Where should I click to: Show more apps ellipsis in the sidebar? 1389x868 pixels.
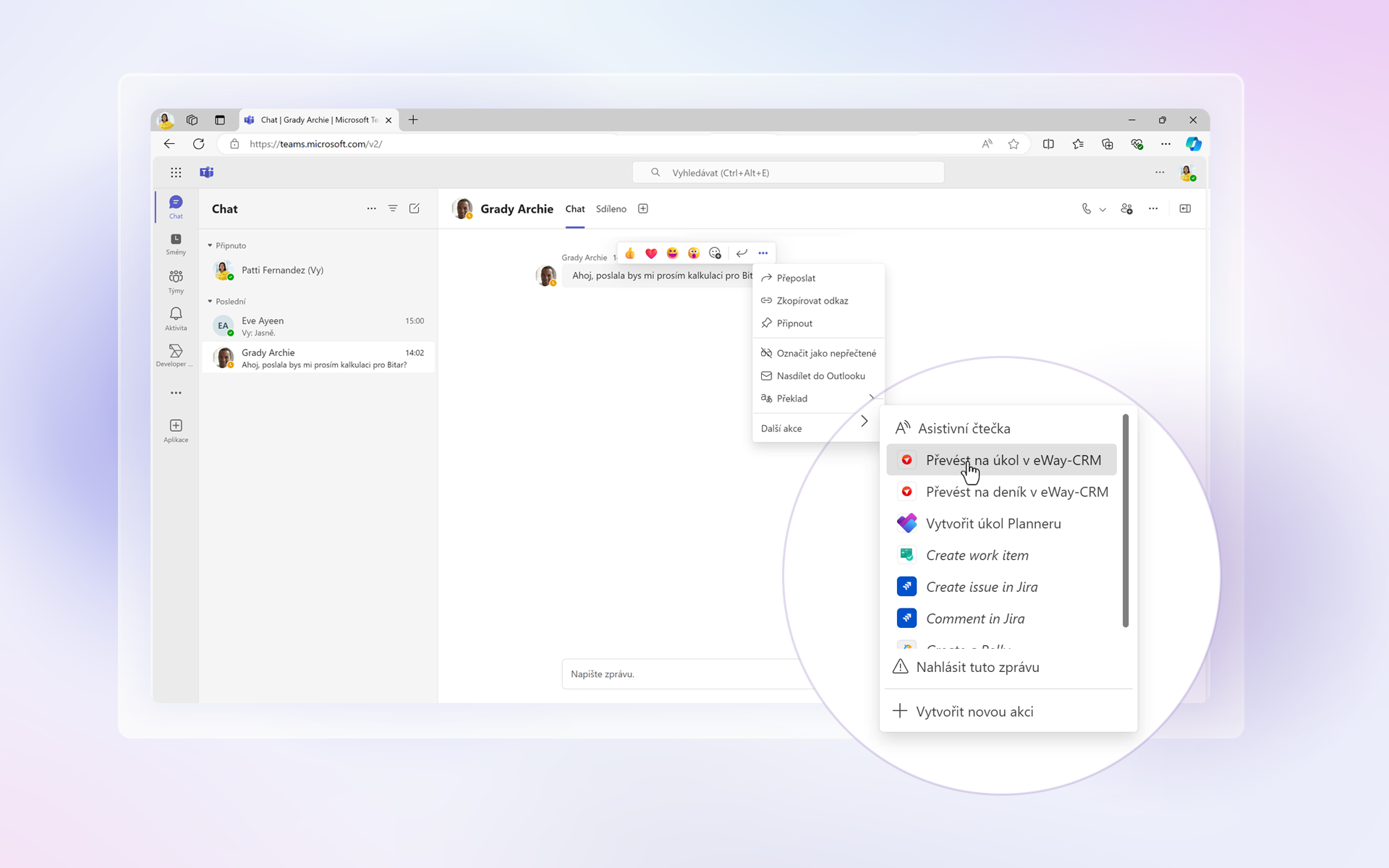coord(176,393)
